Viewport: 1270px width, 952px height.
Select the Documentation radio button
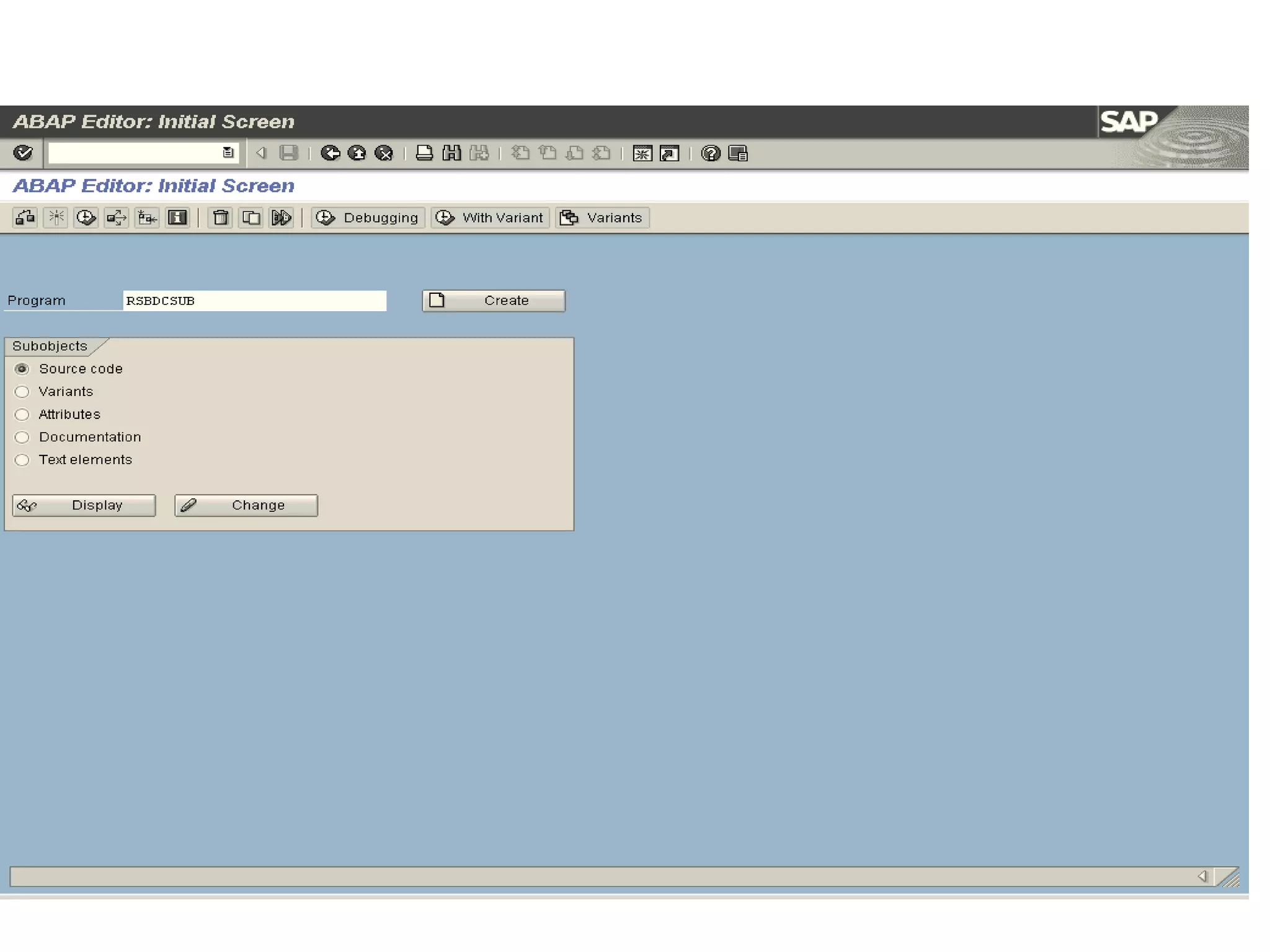click(x=22, y=437)
